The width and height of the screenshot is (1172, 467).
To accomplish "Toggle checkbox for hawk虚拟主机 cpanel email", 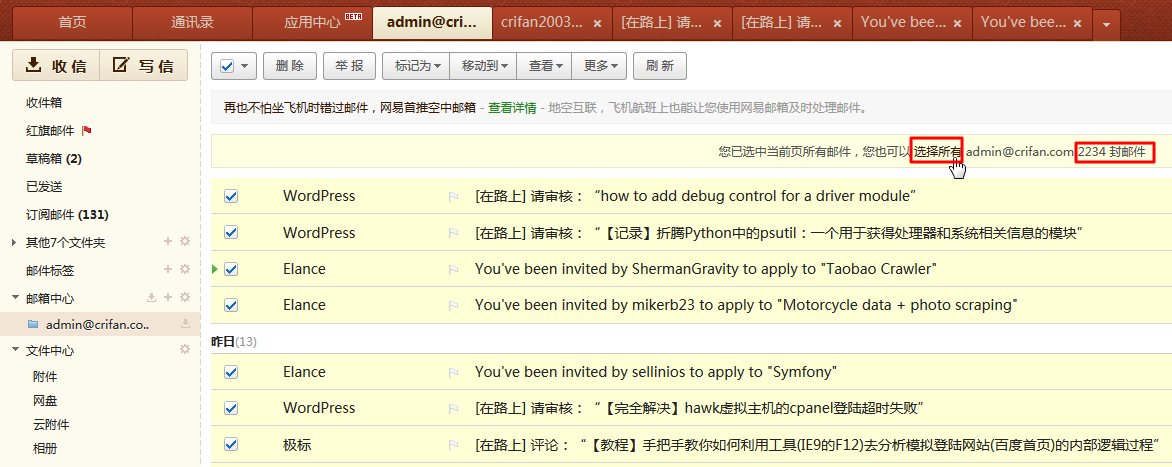I will [x=231, y=408].
